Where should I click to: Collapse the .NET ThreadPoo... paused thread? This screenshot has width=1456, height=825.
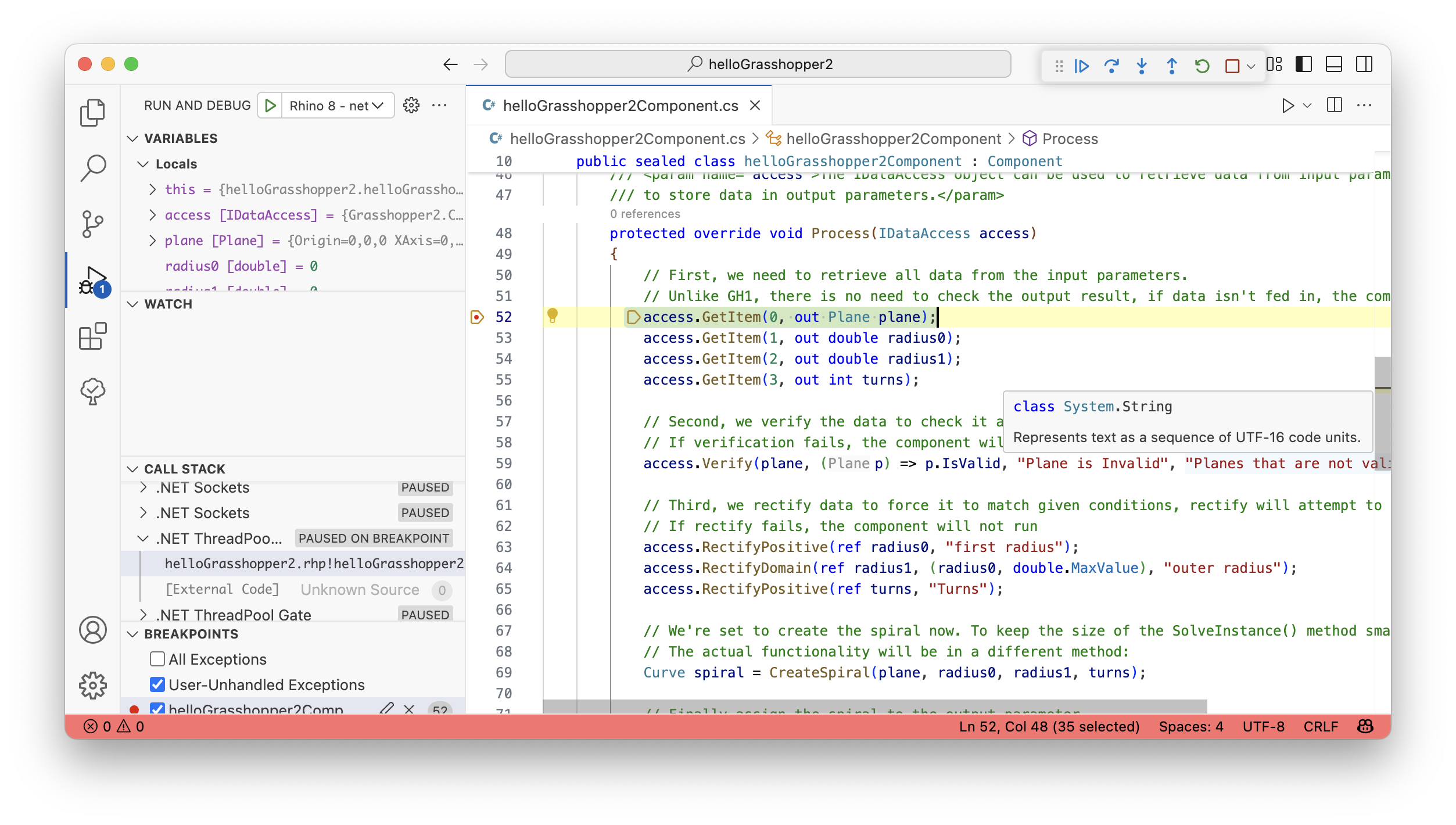click(144, 538)
